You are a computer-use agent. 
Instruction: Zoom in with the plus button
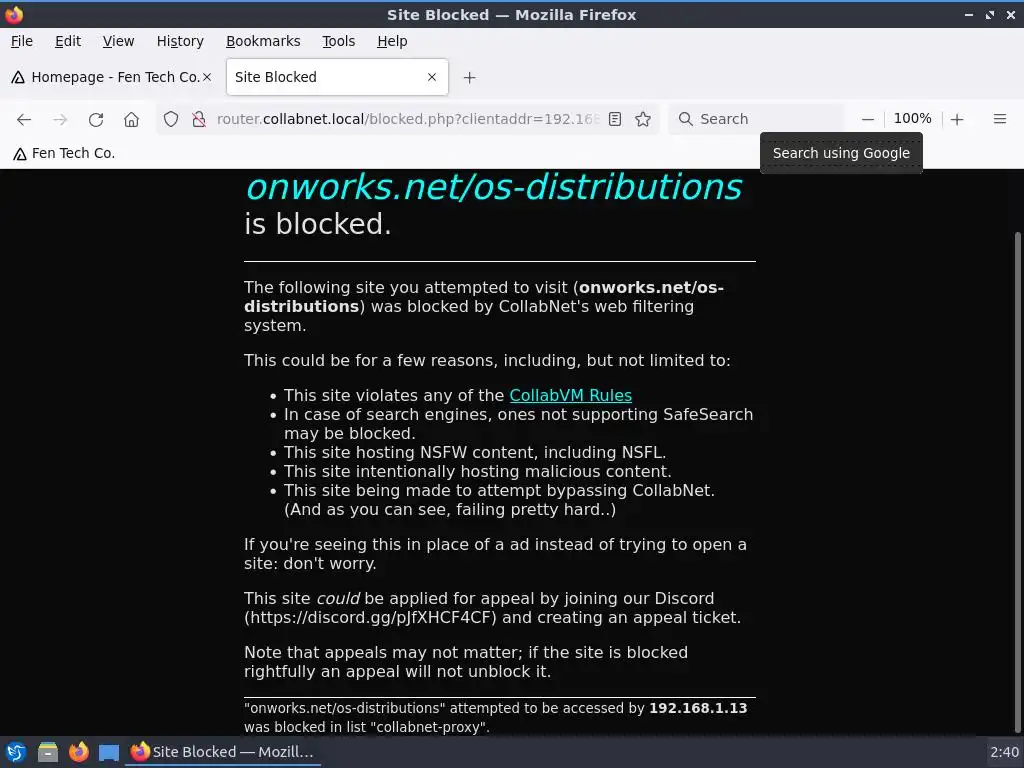tap(957, 120)
